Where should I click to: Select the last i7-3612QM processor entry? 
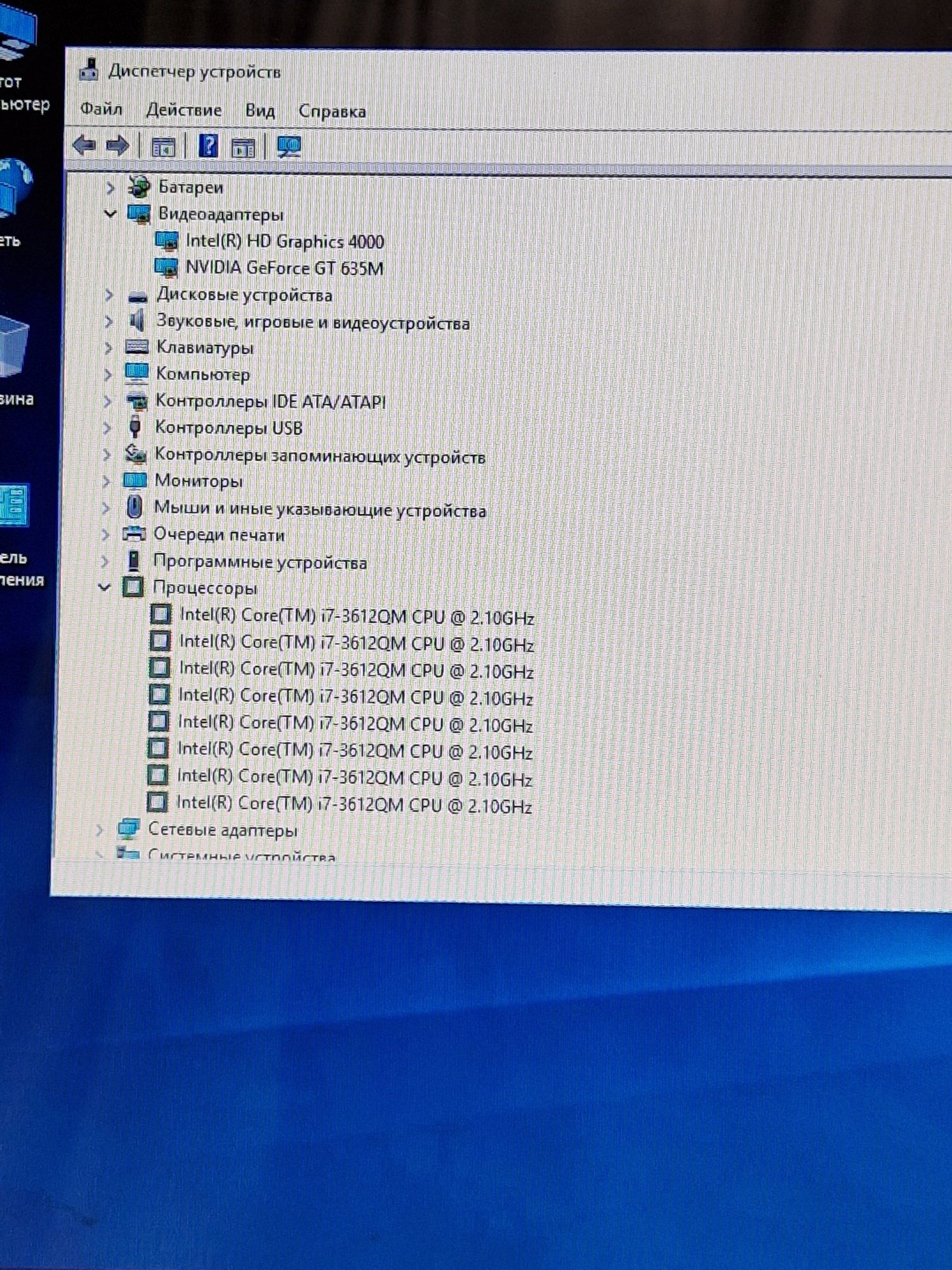(x=354, y=804)
